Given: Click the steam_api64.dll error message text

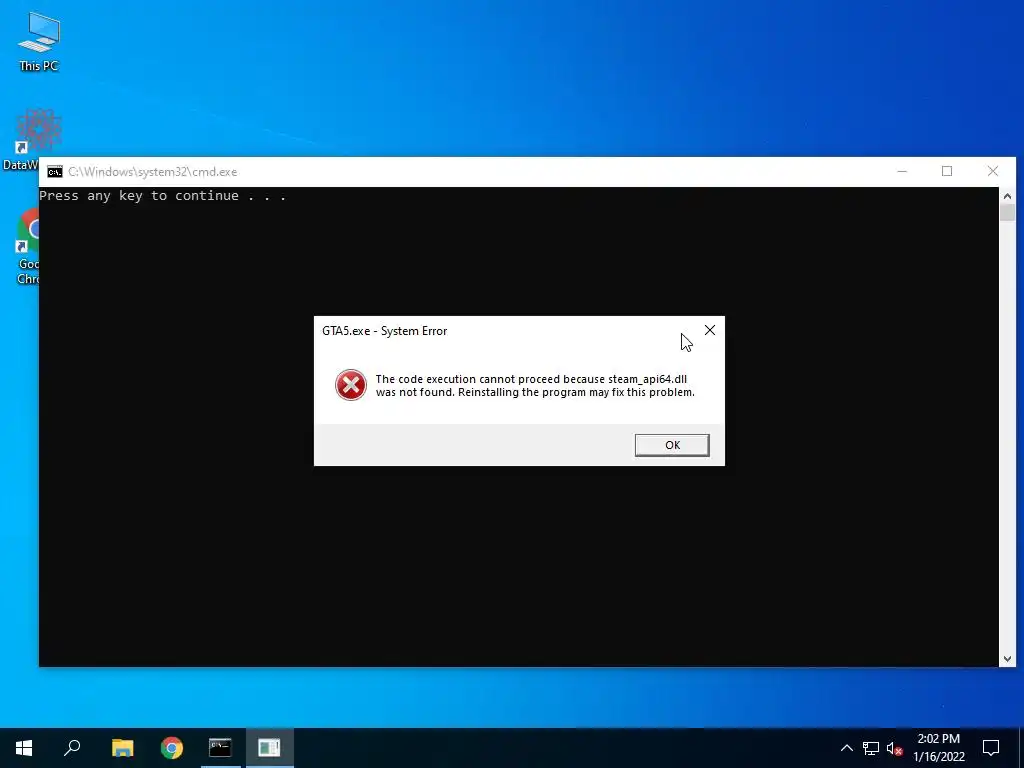Looking at the screenshot, I should click(535, 385).
